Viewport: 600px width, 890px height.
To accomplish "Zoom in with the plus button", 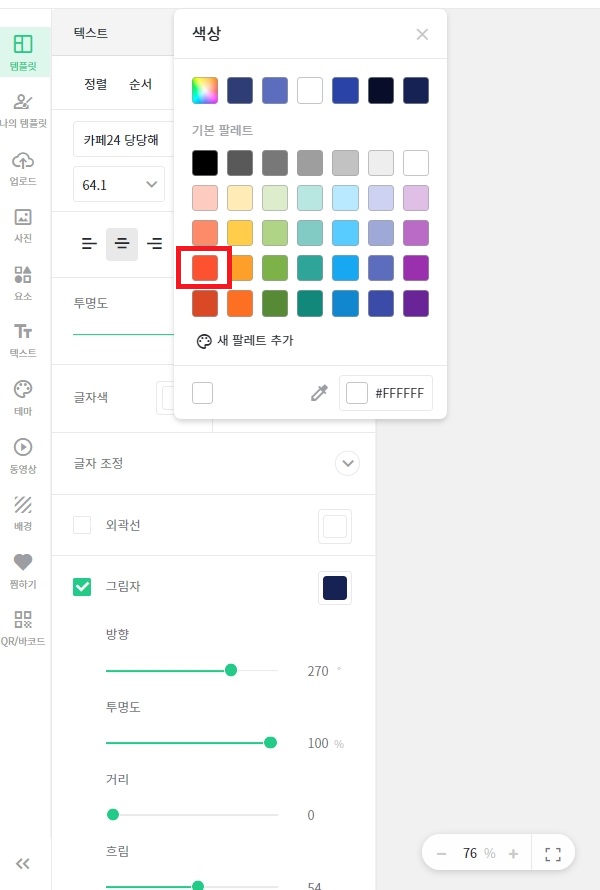I will (x=513, y=853).
